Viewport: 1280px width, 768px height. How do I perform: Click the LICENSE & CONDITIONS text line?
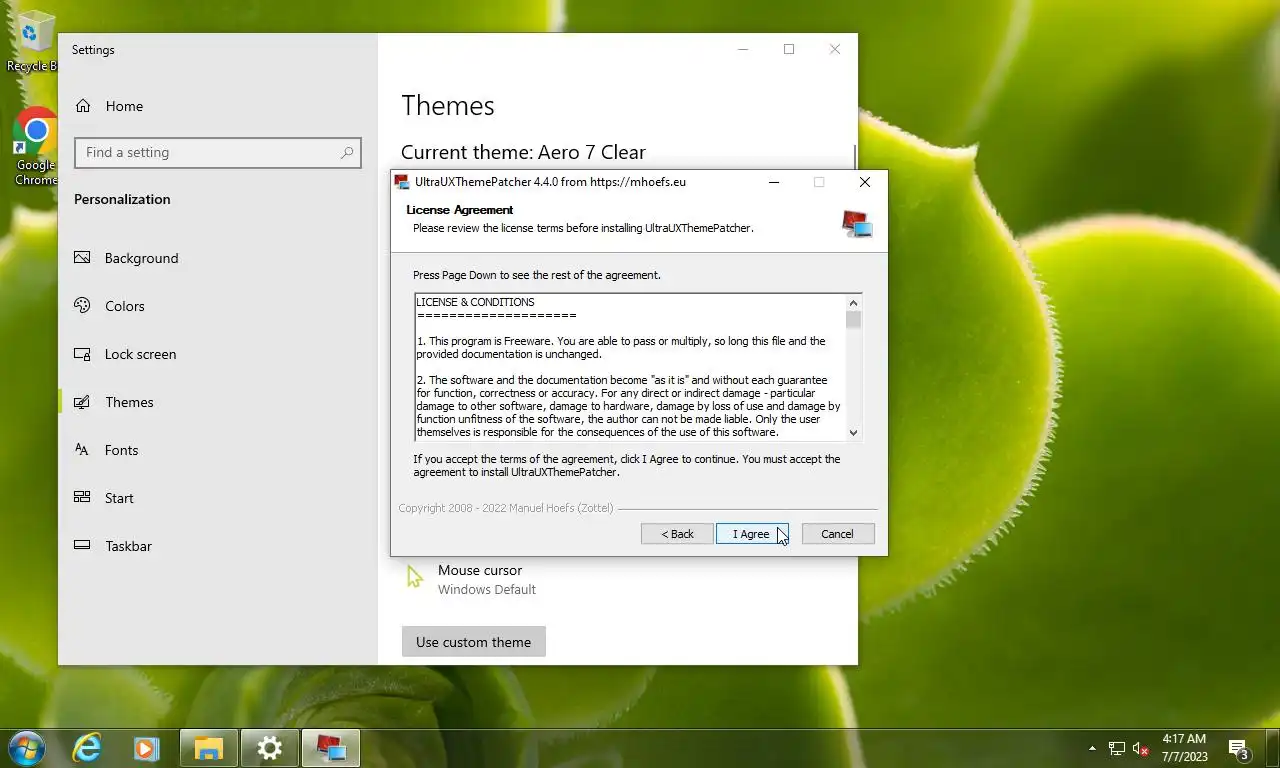(x=475, y=302)
